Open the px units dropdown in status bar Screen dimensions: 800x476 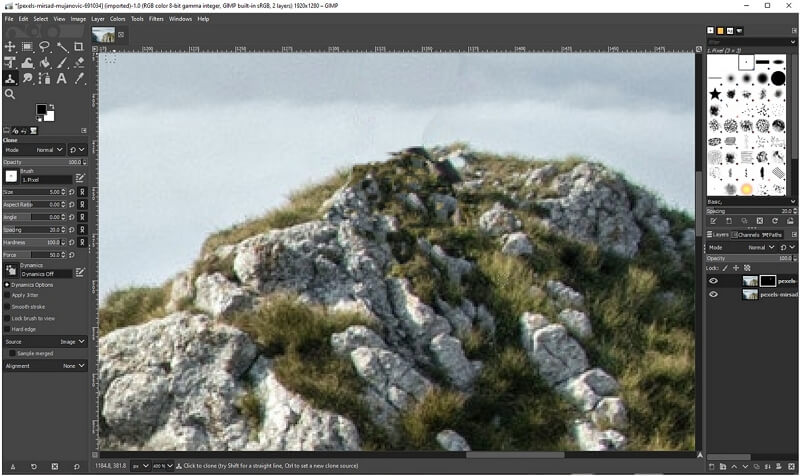click(x=140, y=466)
